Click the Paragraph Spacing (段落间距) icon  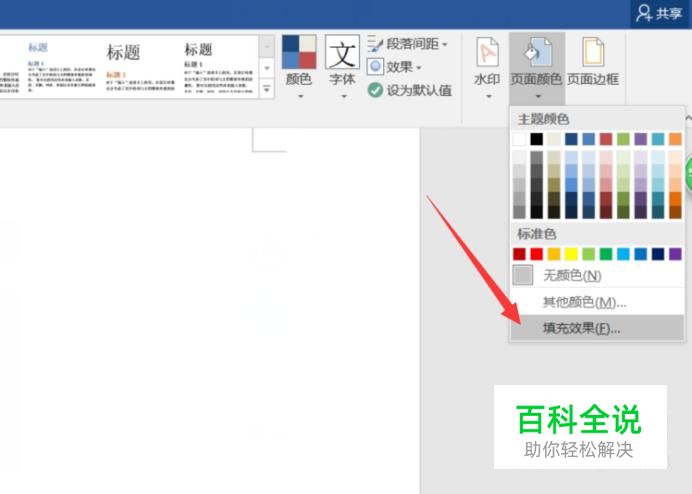(375, 44)
